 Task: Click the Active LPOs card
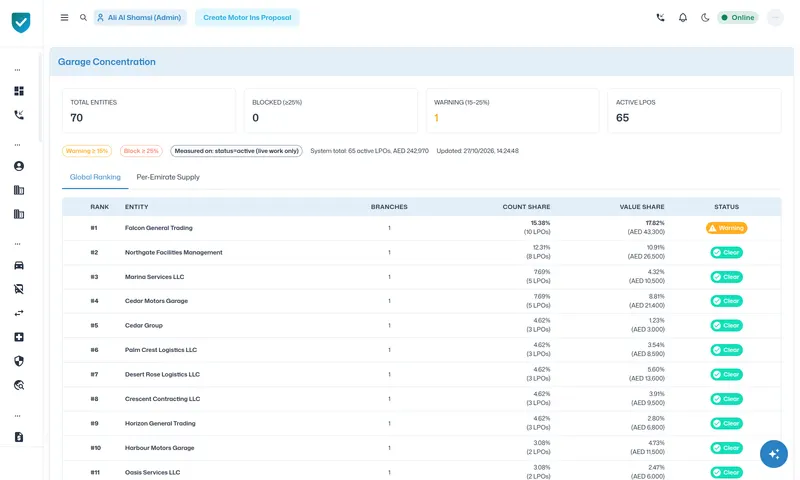point(694,111)
